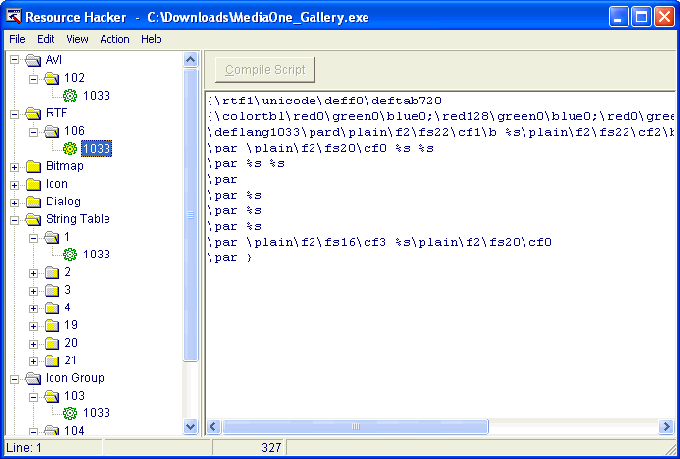Image resolution: width=680 pixels, height=459 pixels.
Task: Minimize the Resource Hacker window
Action: [x=618, y=17]
